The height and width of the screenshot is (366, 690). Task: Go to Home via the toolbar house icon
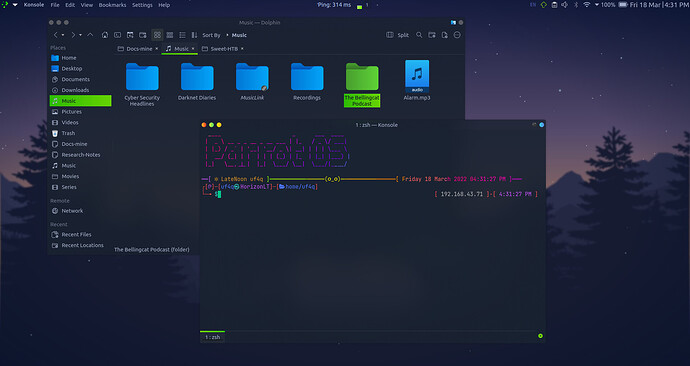tap(105, 35)
